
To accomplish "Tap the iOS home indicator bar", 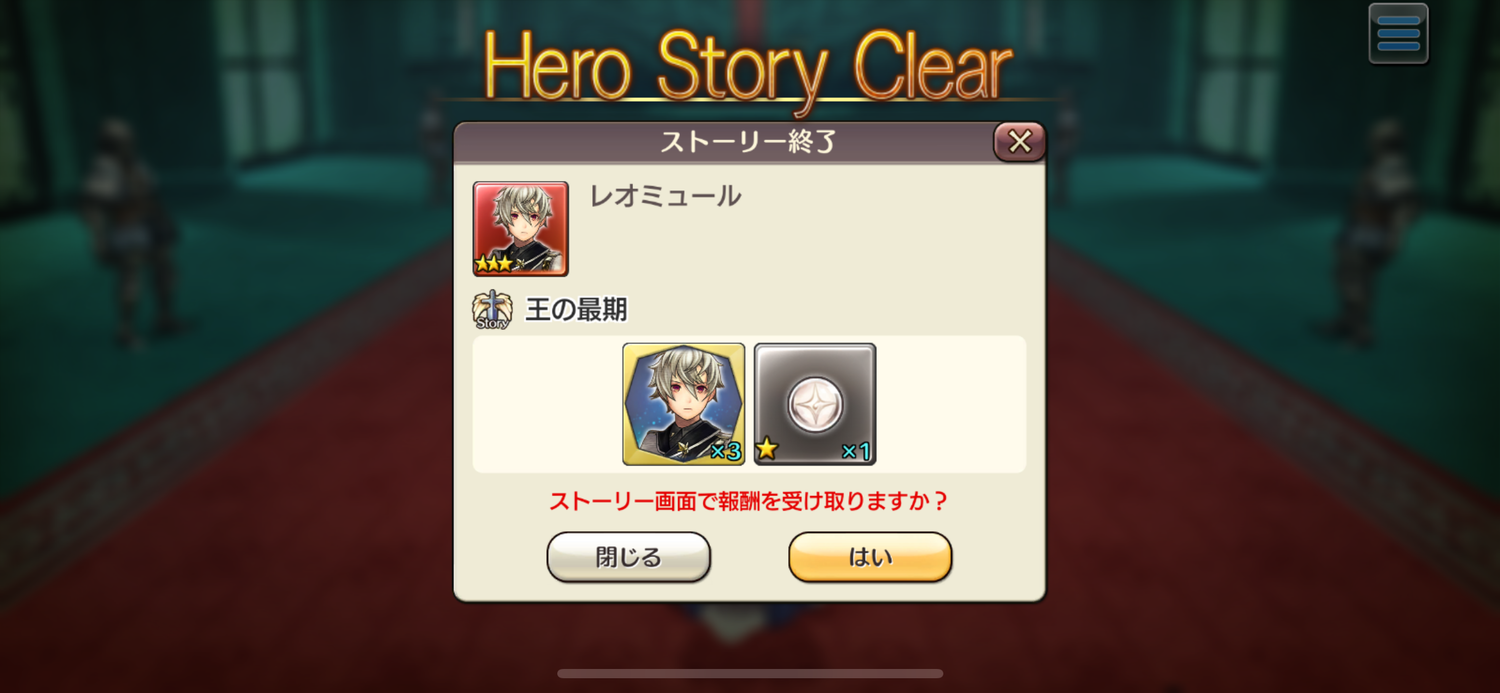I will coord(750,674).
